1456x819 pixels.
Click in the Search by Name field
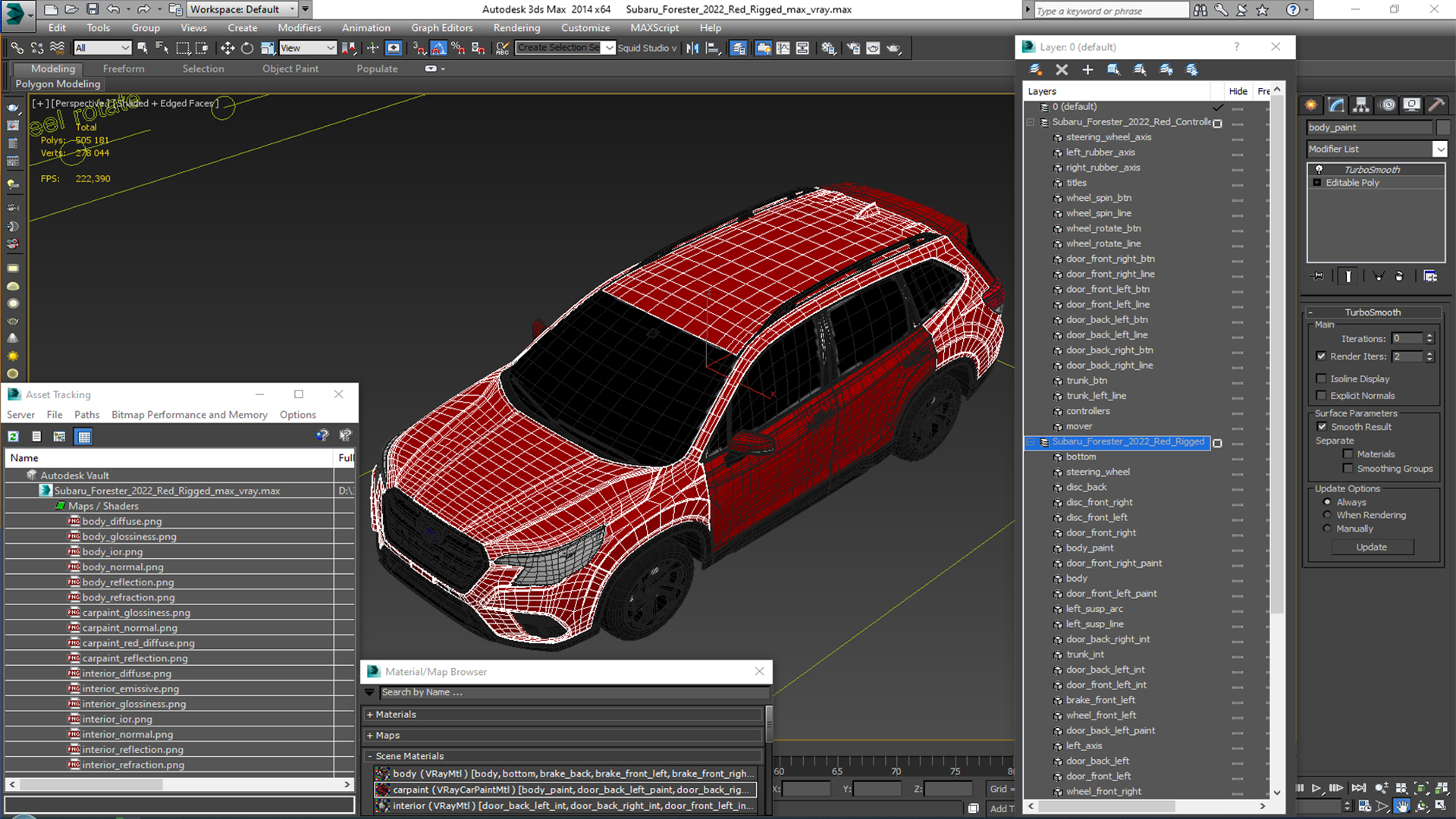[574, 692]
